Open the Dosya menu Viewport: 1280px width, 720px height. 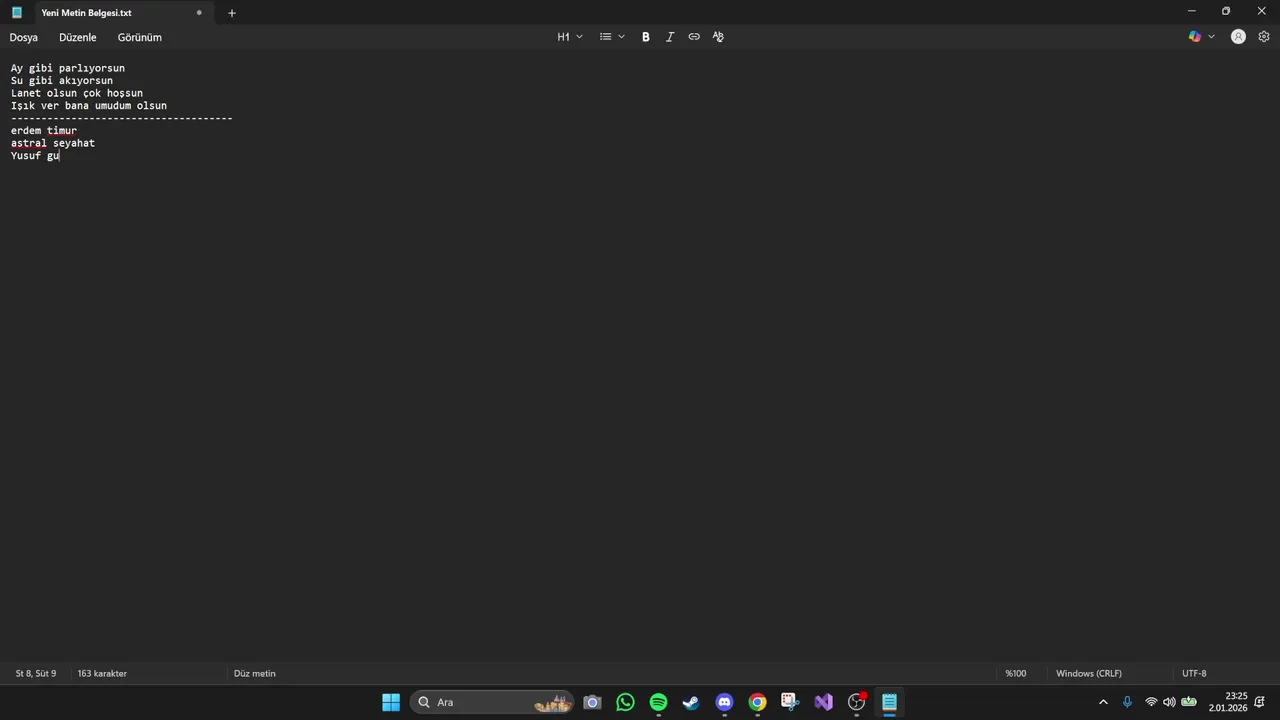(24, 37)
